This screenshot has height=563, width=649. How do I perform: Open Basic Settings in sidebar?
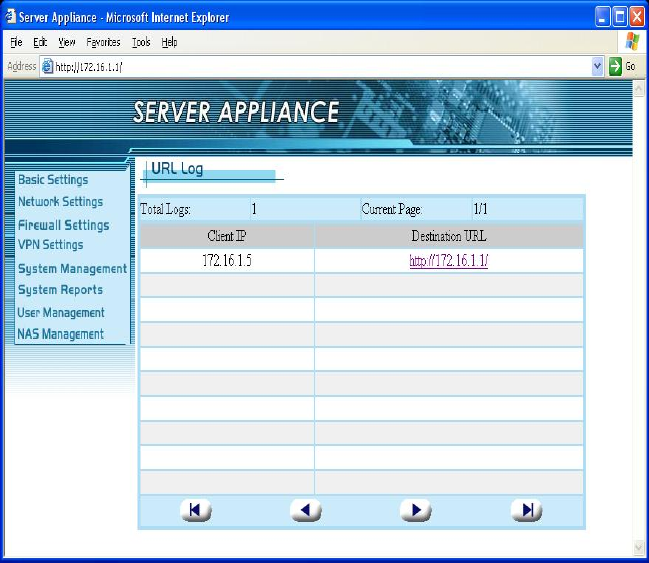click(x=53, y=180)
